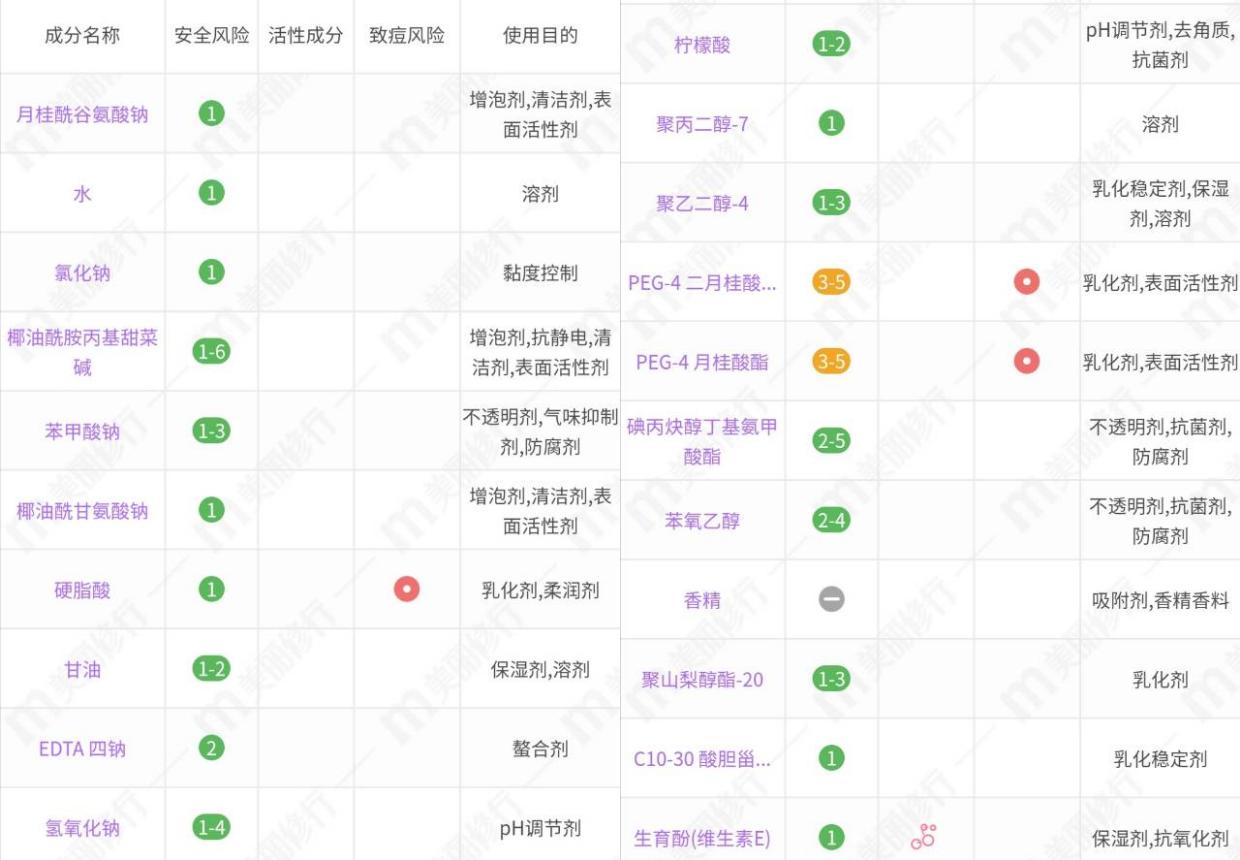
Task: Click purpose text pH调节剂,去角质,抗菌剂
Action: click(1160, 45)
